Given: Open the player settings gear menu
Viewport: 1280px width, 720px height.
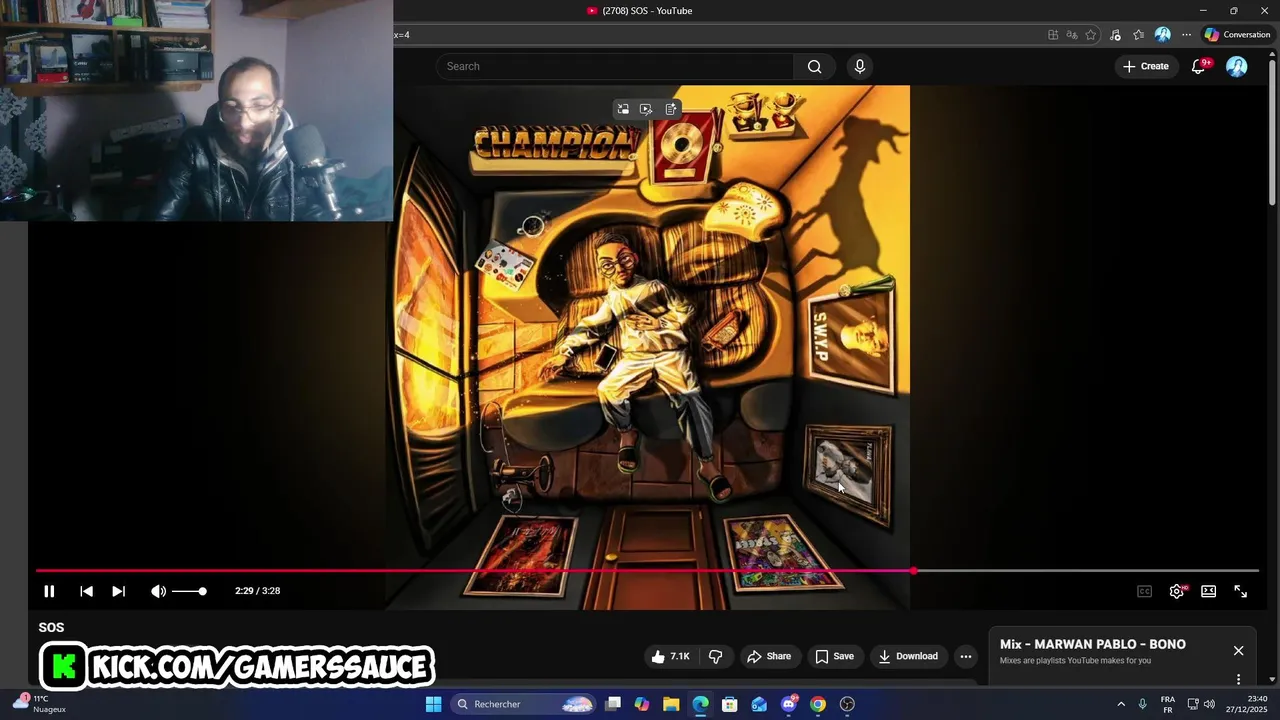Looking at the screenshot, I should (x=1177, y=591).
